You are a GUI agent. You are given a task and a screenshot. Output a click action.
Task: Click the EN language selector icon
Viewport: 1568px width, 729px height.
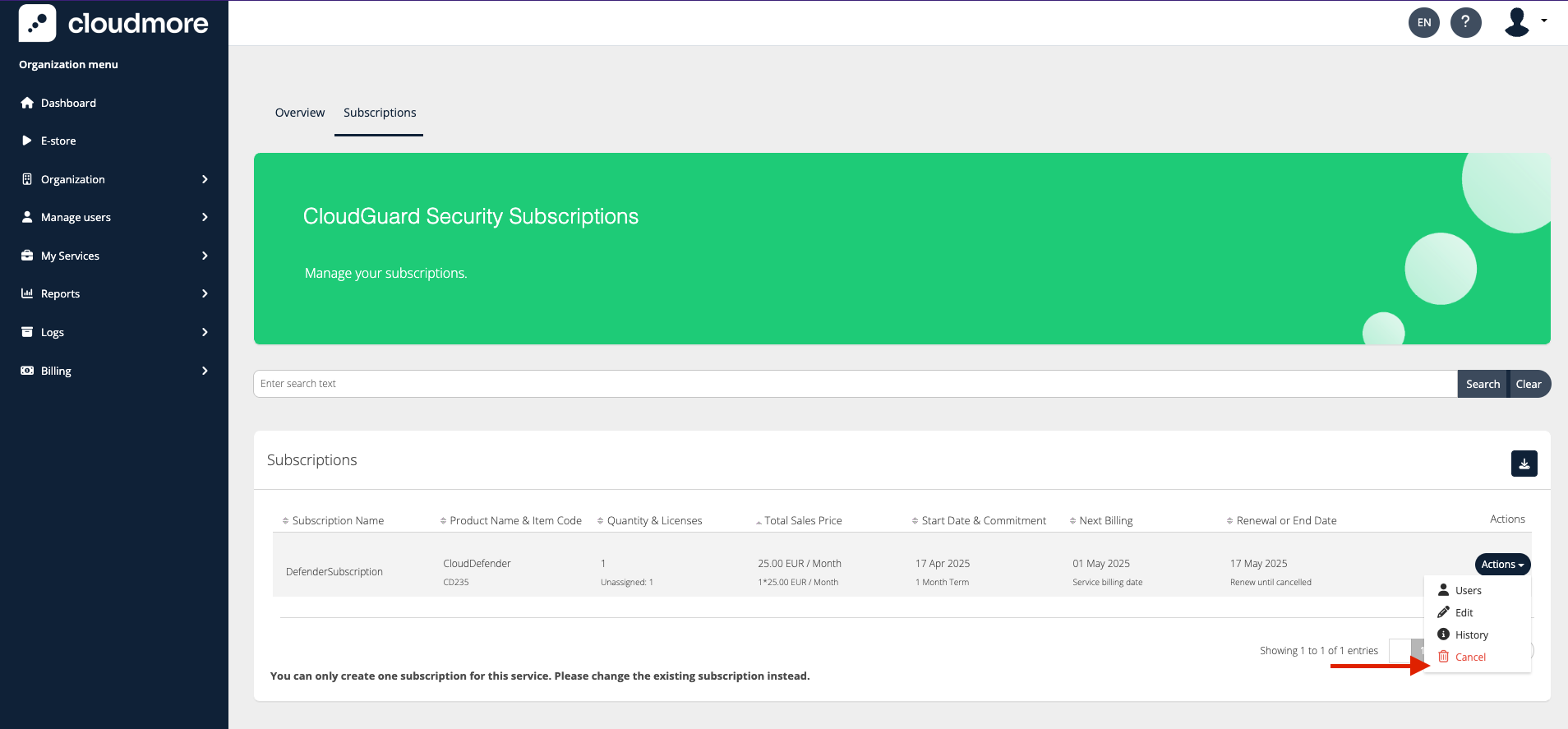1423,22
